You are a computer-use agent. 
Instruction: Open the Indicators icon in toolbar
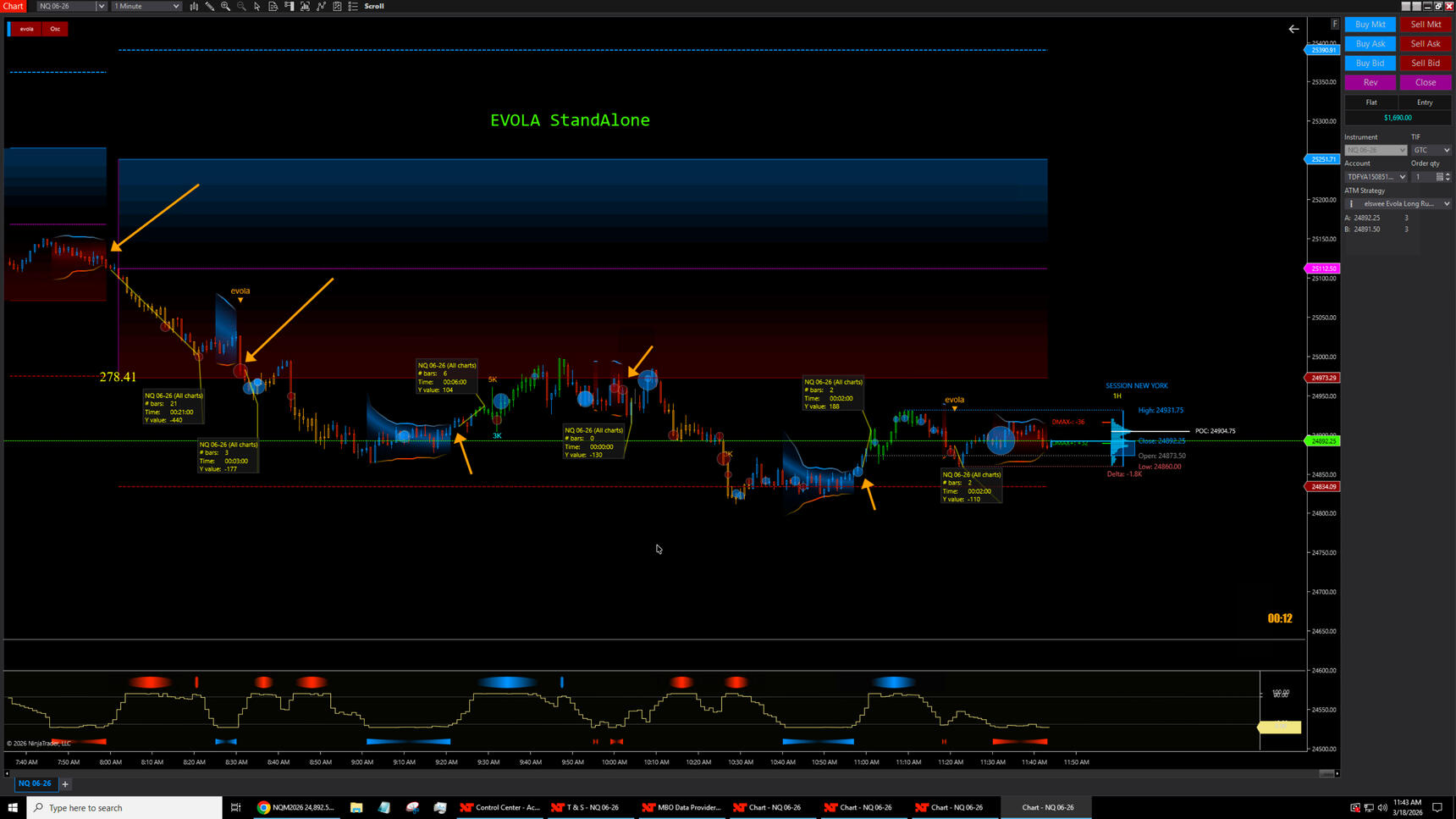(x=306, y=6)
